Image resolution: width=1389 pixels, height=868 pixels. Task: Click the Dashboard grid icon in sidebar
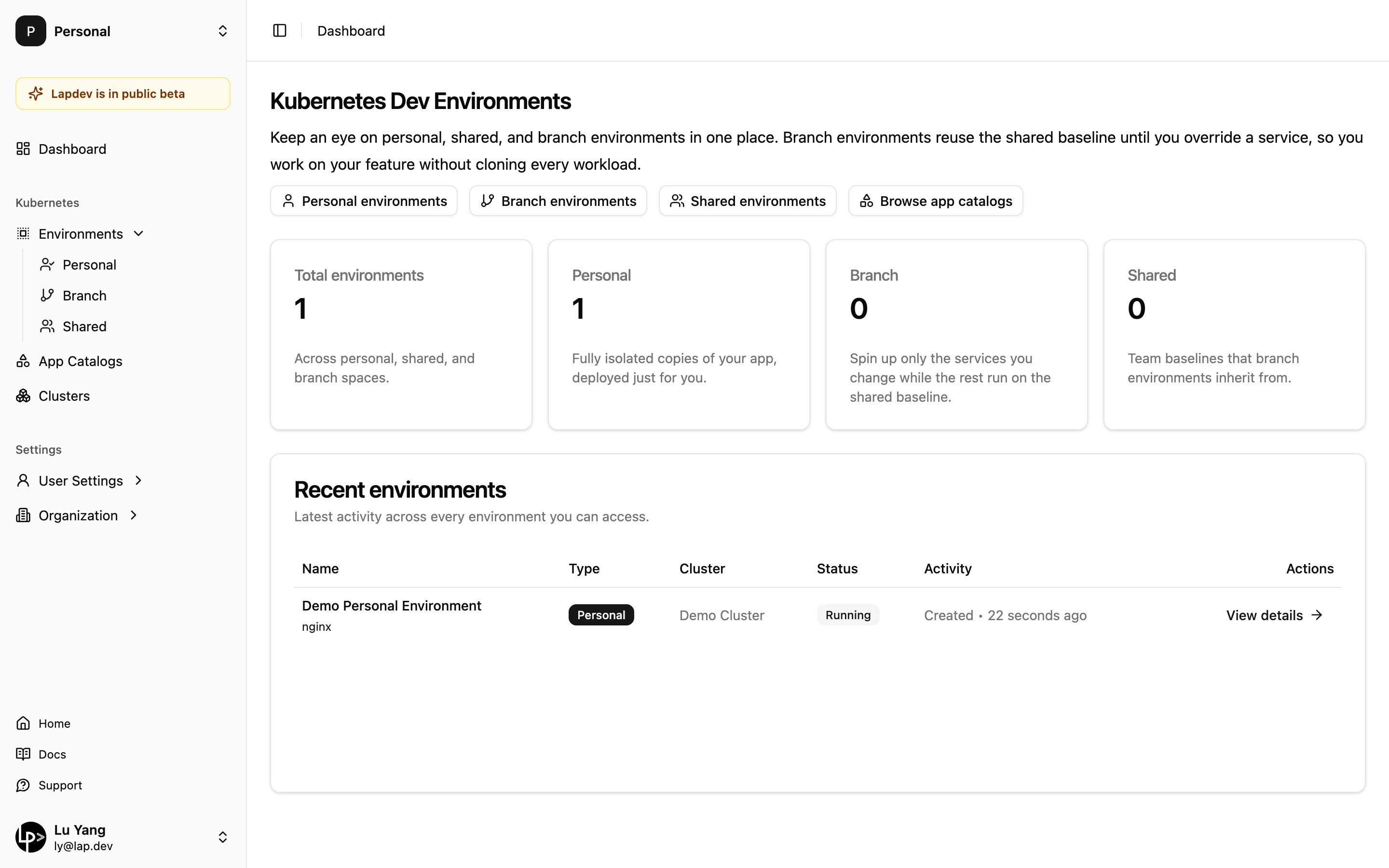point(23,149)
